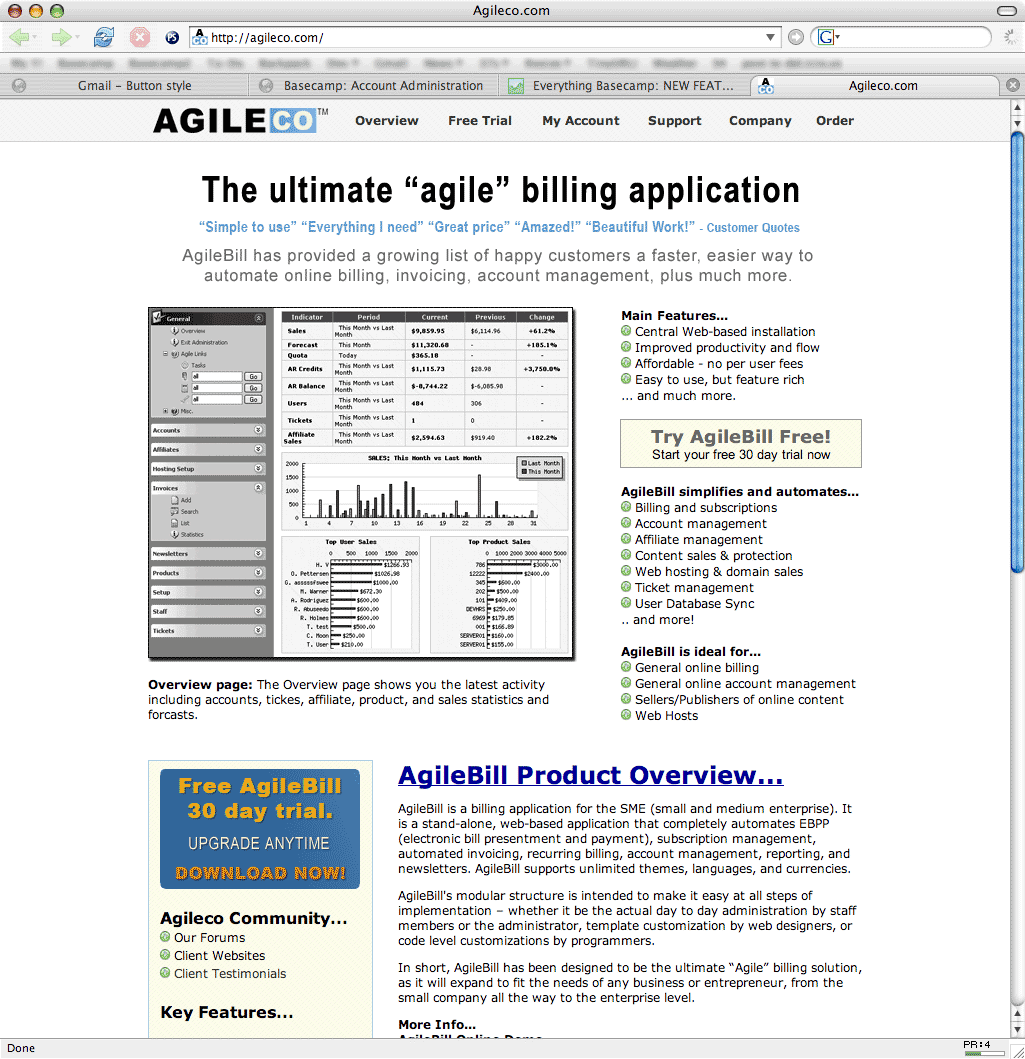Open the My Account nav item
This screenshot has width=1025, height=1059.
(581, 120)
